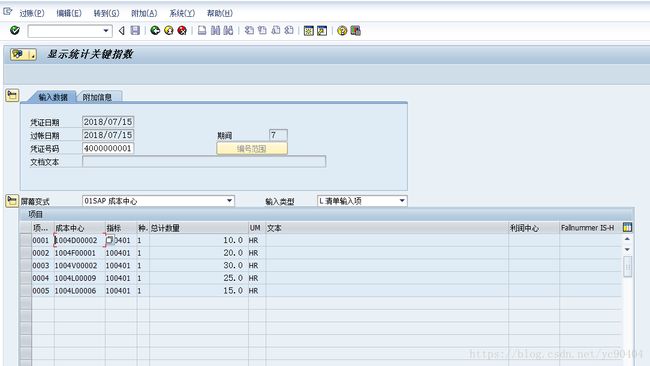Viewport: 650px width, 366px height.
Task: Collapse the header data area icon
Action: click(12, 95)
